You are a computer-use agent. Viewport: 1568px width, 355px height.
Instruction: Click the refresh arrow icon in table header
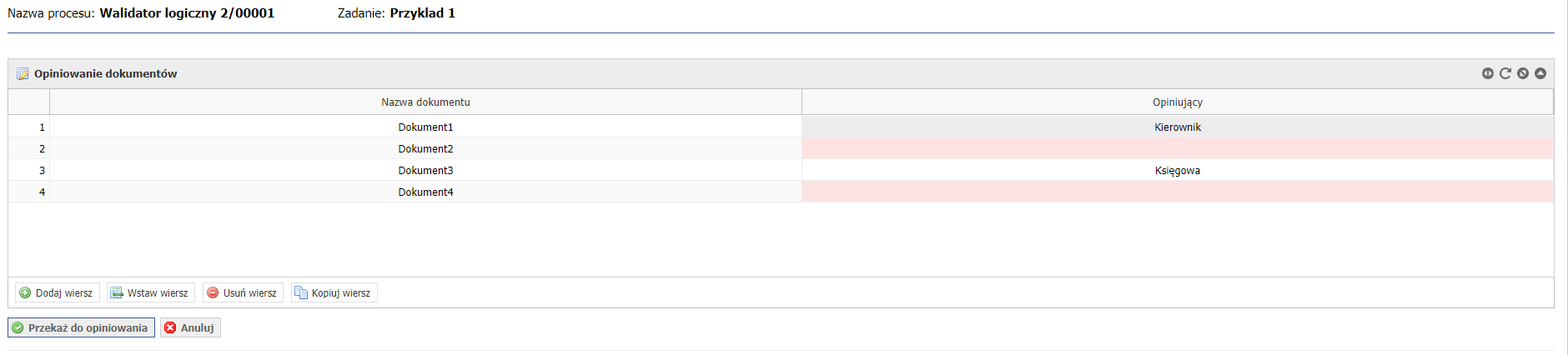(x=1505, y=73)
